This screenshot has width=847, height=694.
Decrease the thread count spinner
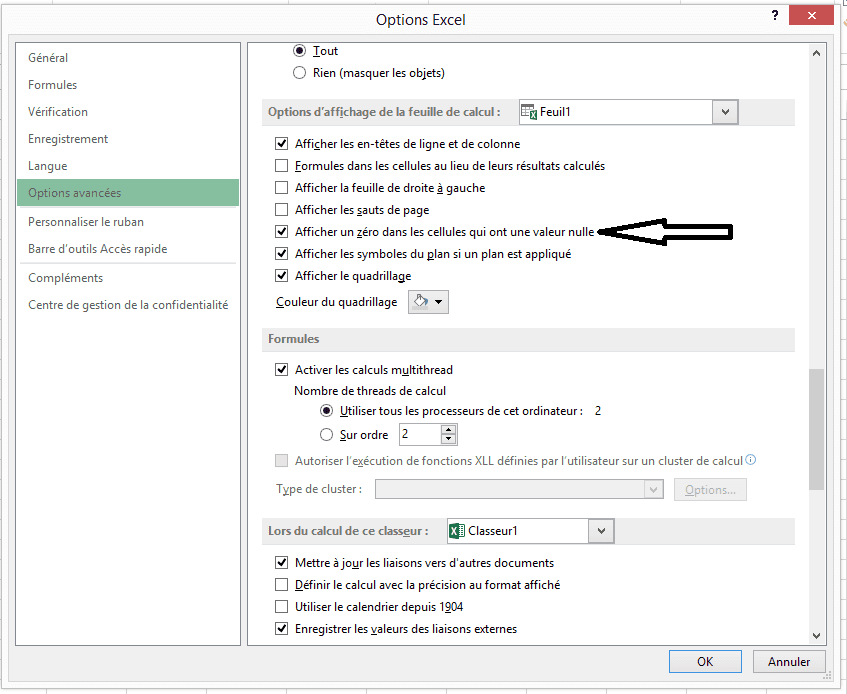click(448, 439)
